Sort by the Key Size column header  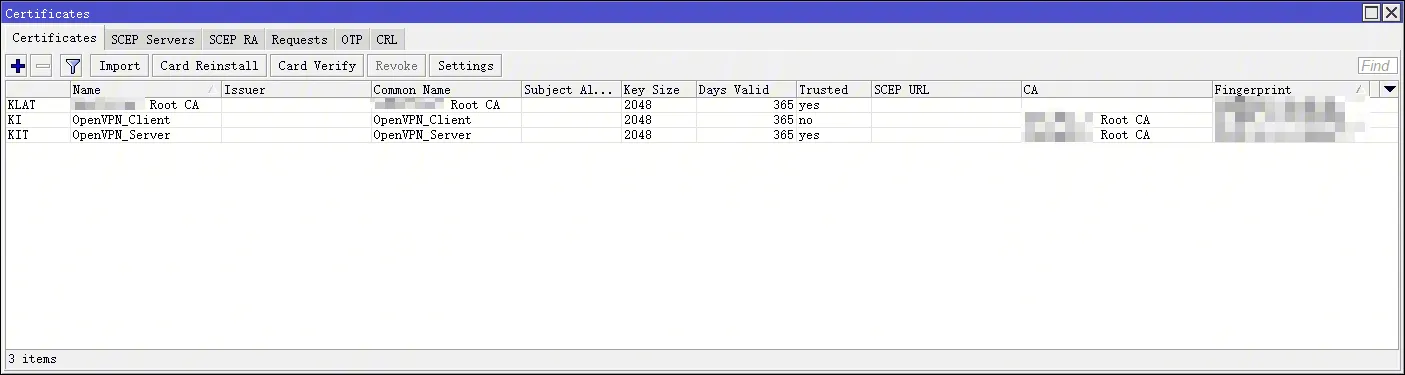pyautogui.click(x=659, y=89)
